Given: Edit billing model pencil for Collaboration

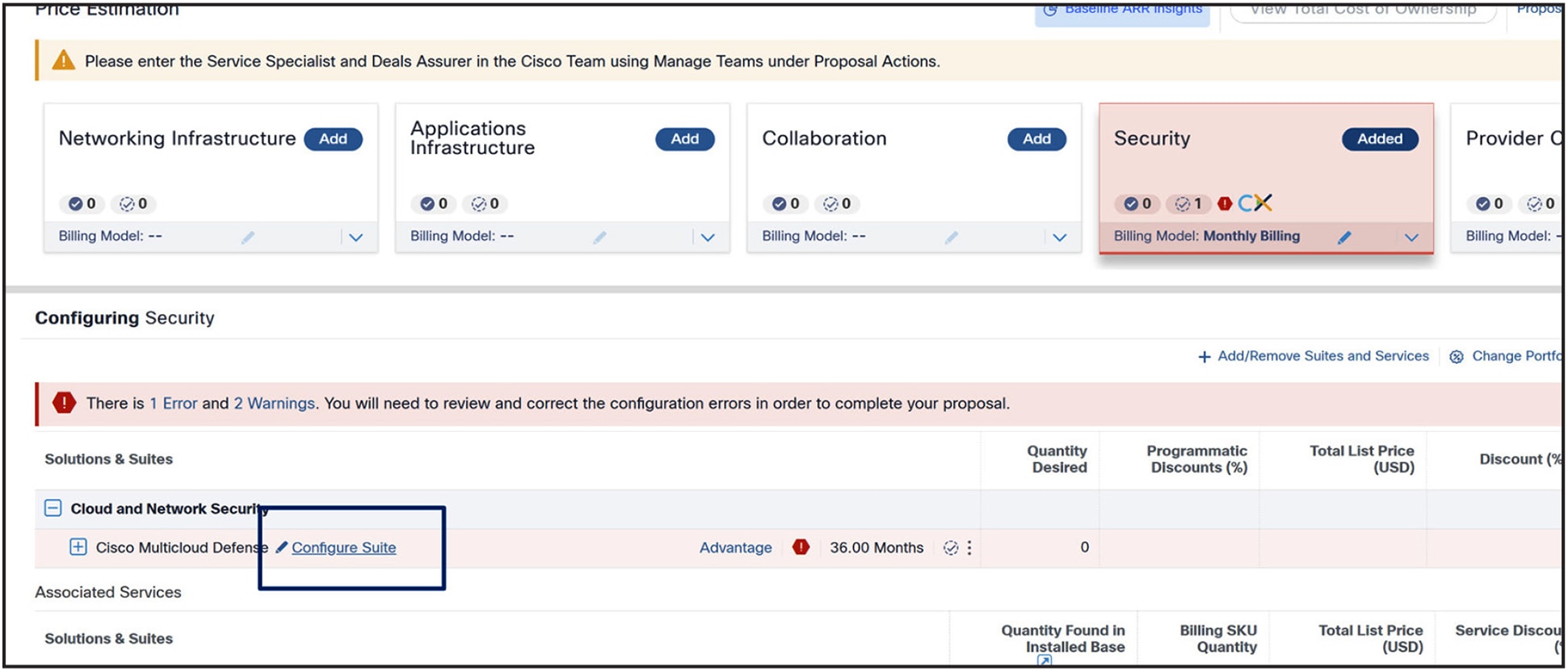Looking at the screenshot, I should 952,237.
